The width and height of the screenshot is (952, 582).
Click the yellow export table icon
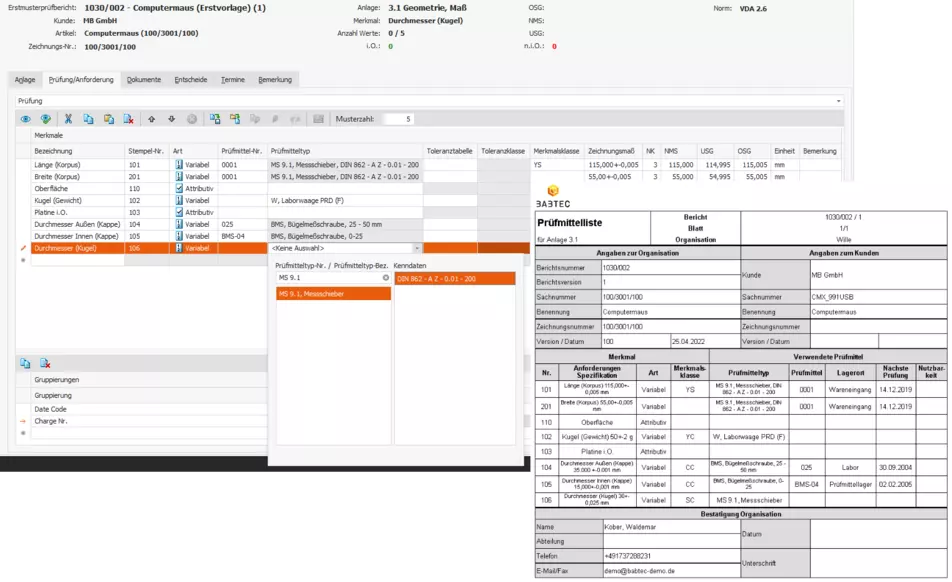coord(235,119)
